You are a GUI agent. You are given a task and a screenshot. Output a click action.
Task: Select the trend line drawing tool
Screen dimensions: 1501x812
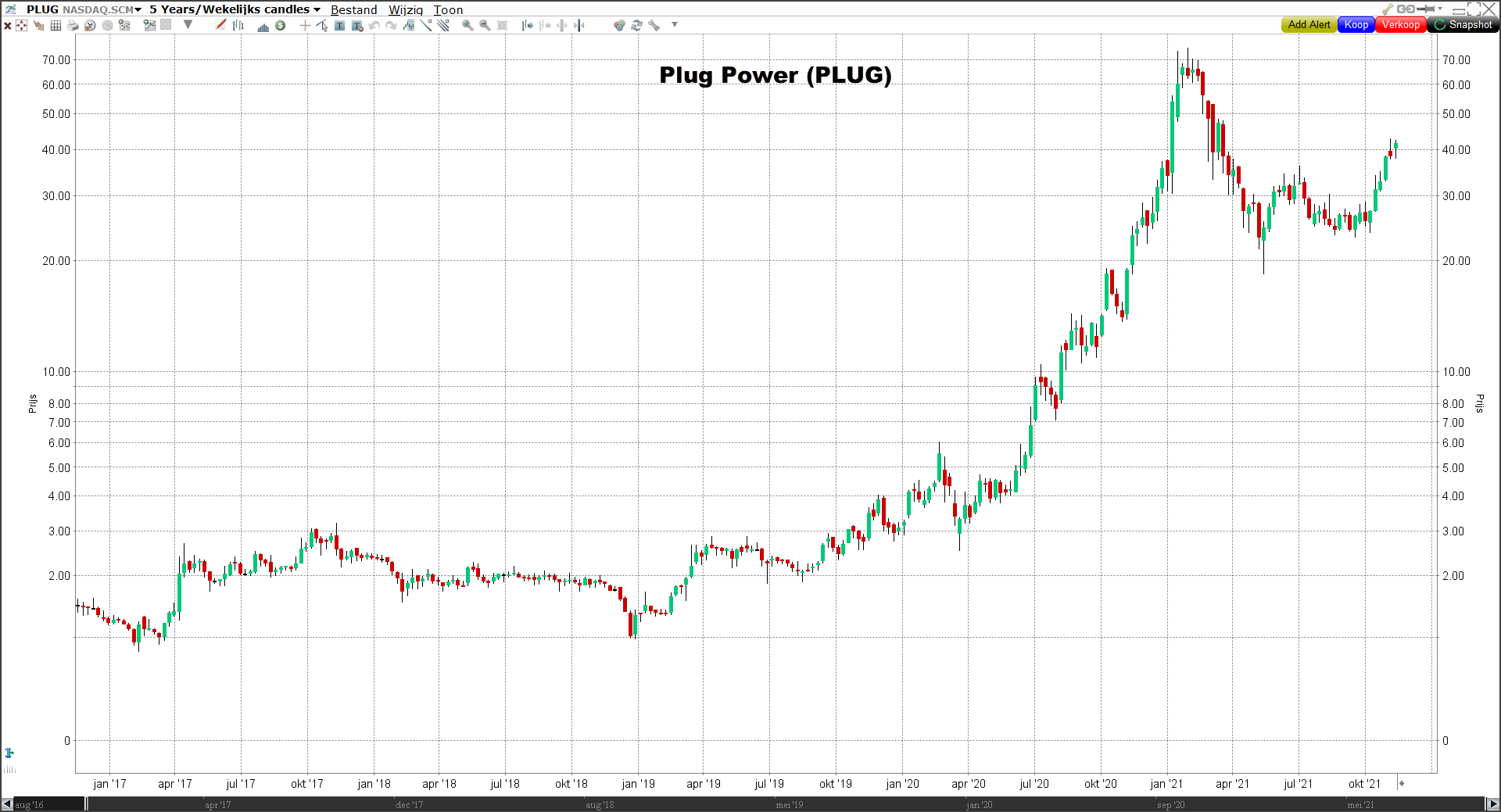426,25
